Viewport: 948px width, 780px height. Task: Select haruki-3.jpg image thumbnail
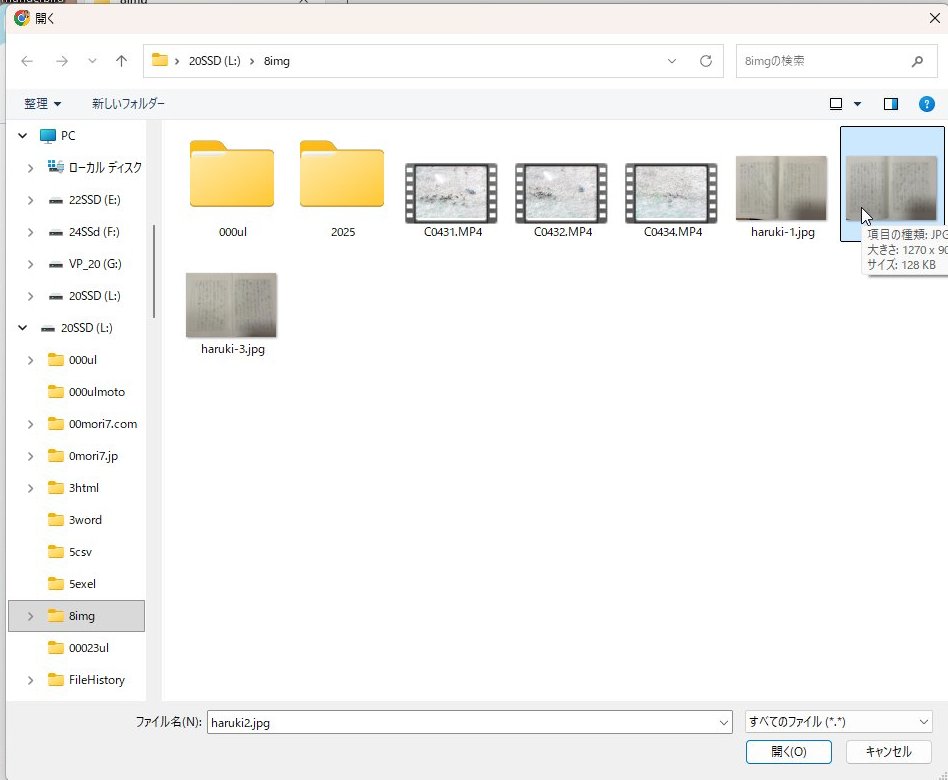coord(232,305)
